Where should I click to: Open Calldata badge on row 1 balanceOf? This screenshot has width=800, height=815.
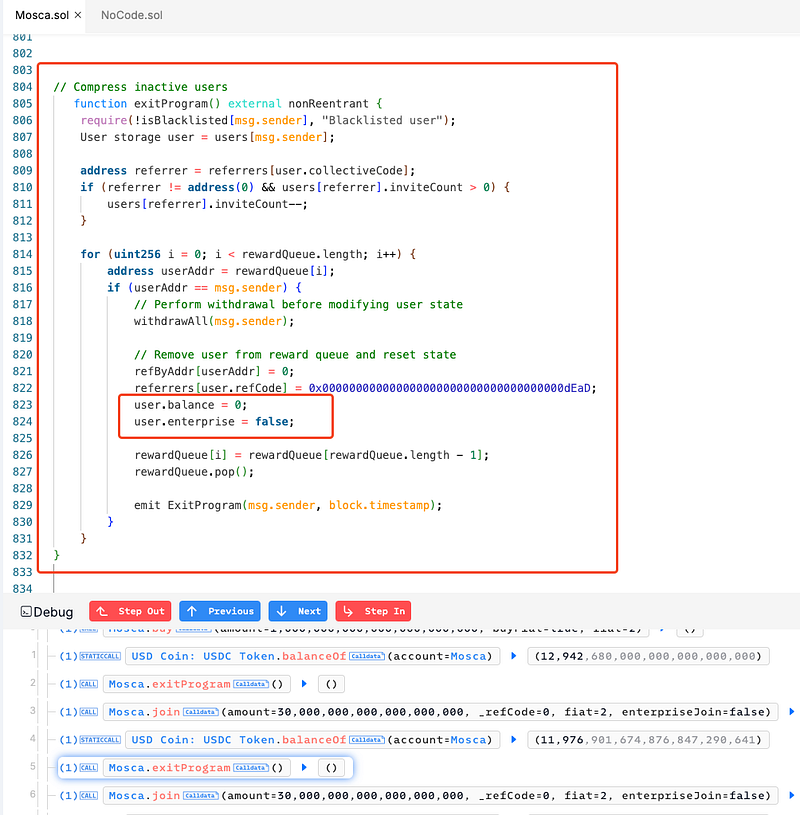click(x=366, y=656)
